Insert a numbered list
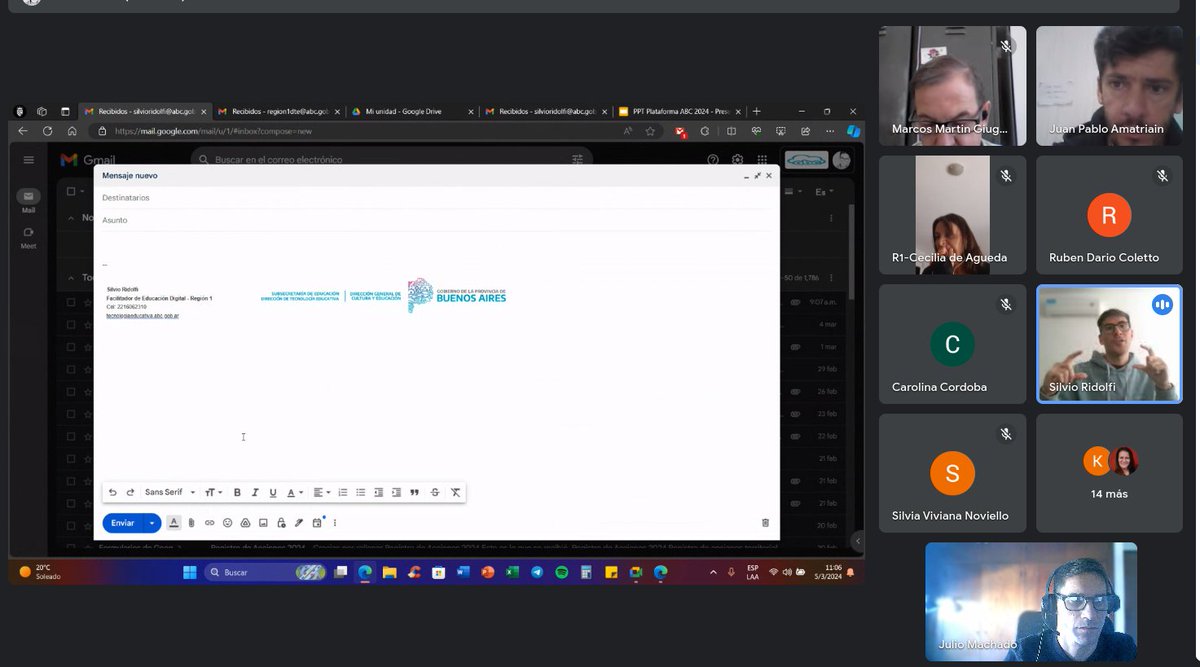This screenshot has width=1200, height=667. tap(343, 492)
